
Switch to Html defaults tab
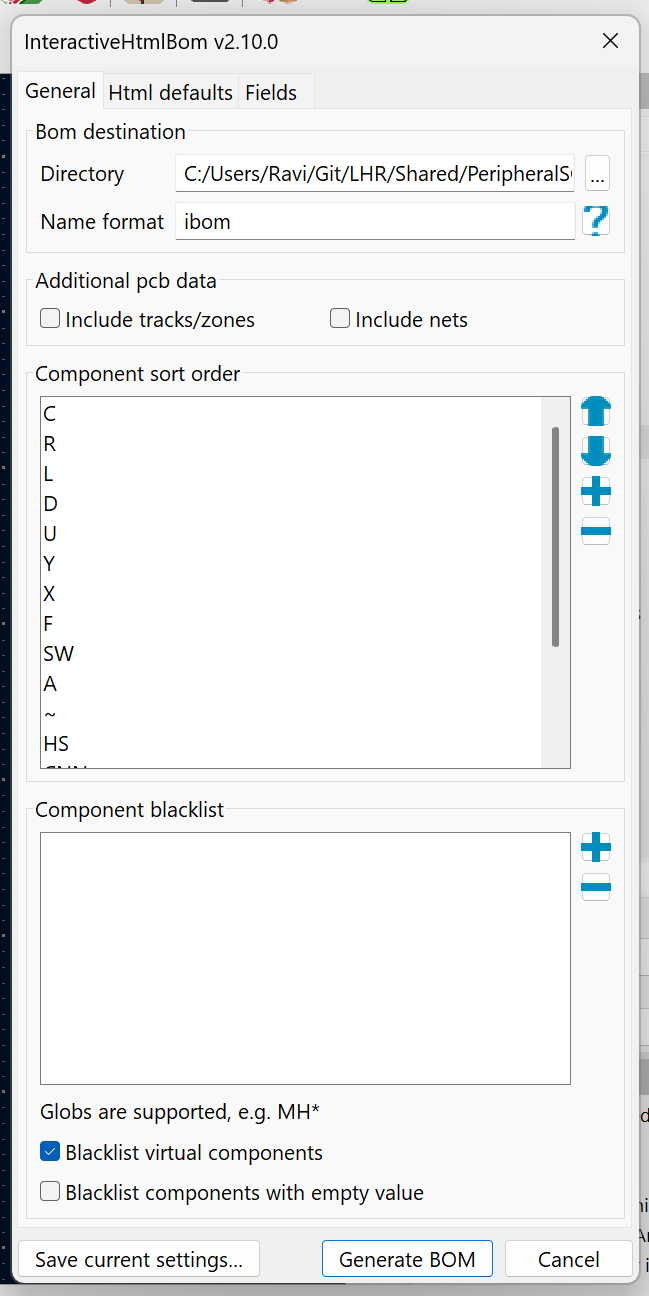coord(170,93)
